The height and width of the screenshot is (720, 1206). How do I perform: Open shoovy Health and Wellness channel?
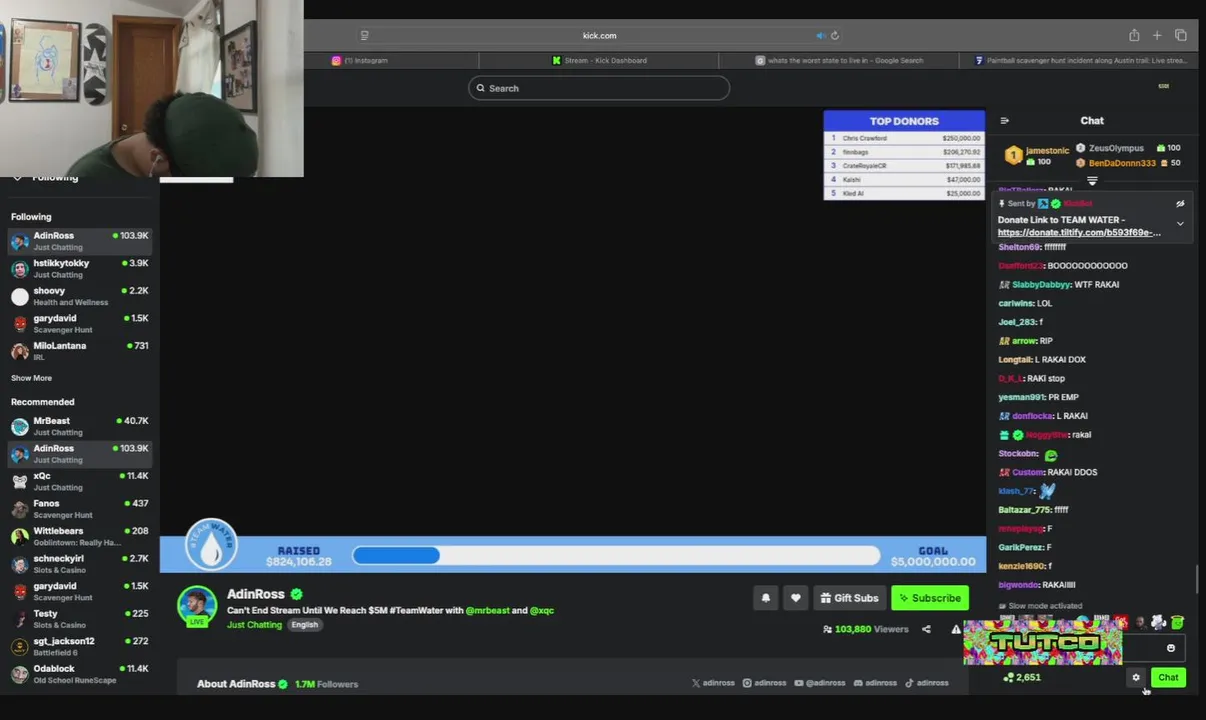[80, 296]
